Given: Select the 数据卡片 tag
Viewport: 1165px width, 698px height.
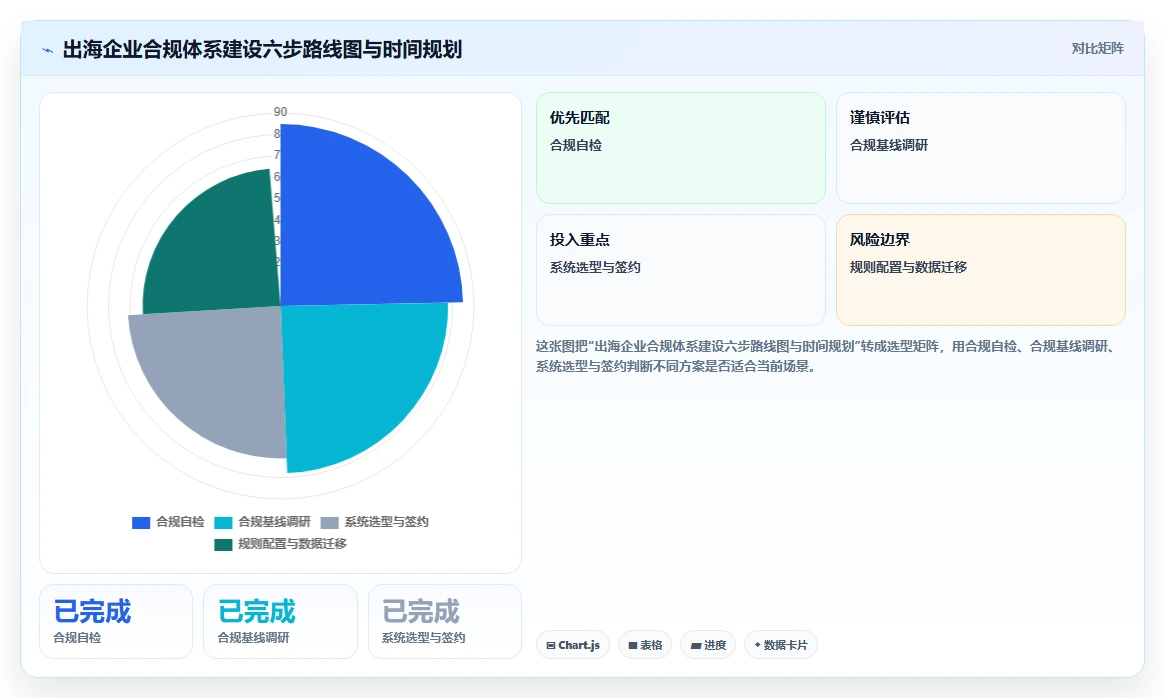Looking at the screenshot, I should 781,645.
